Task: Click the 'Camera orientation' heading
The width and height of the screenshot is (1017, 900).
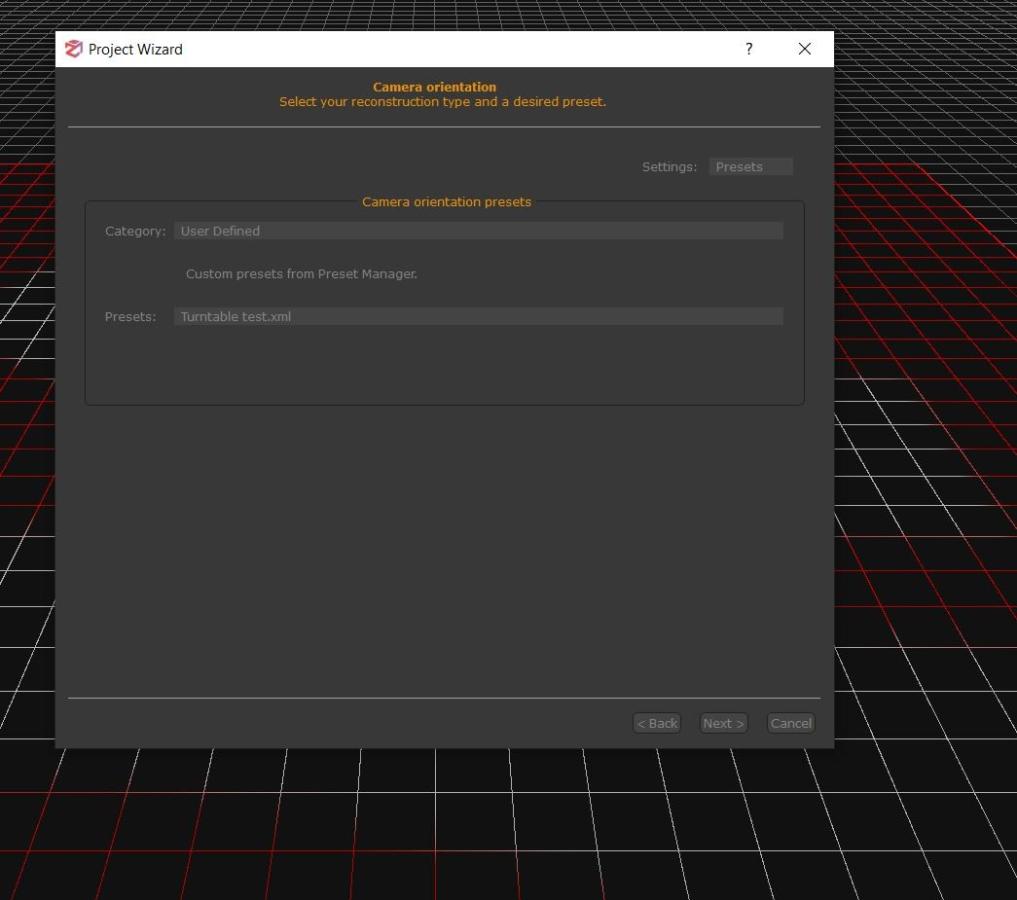Action: pyautogui.click(x=434, y=87)
